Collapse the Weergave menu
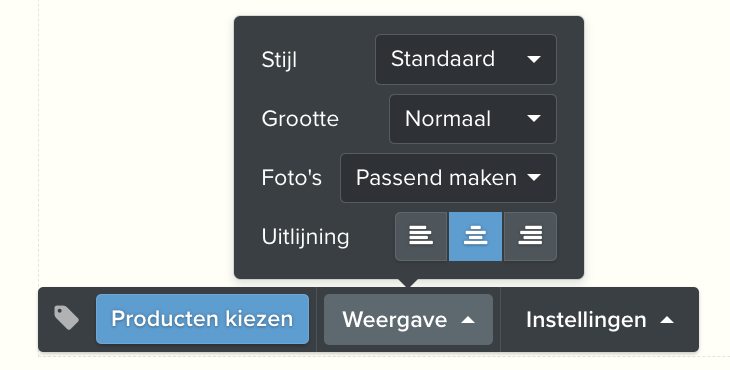The image size is (730, 370). [x=408, y=319]
